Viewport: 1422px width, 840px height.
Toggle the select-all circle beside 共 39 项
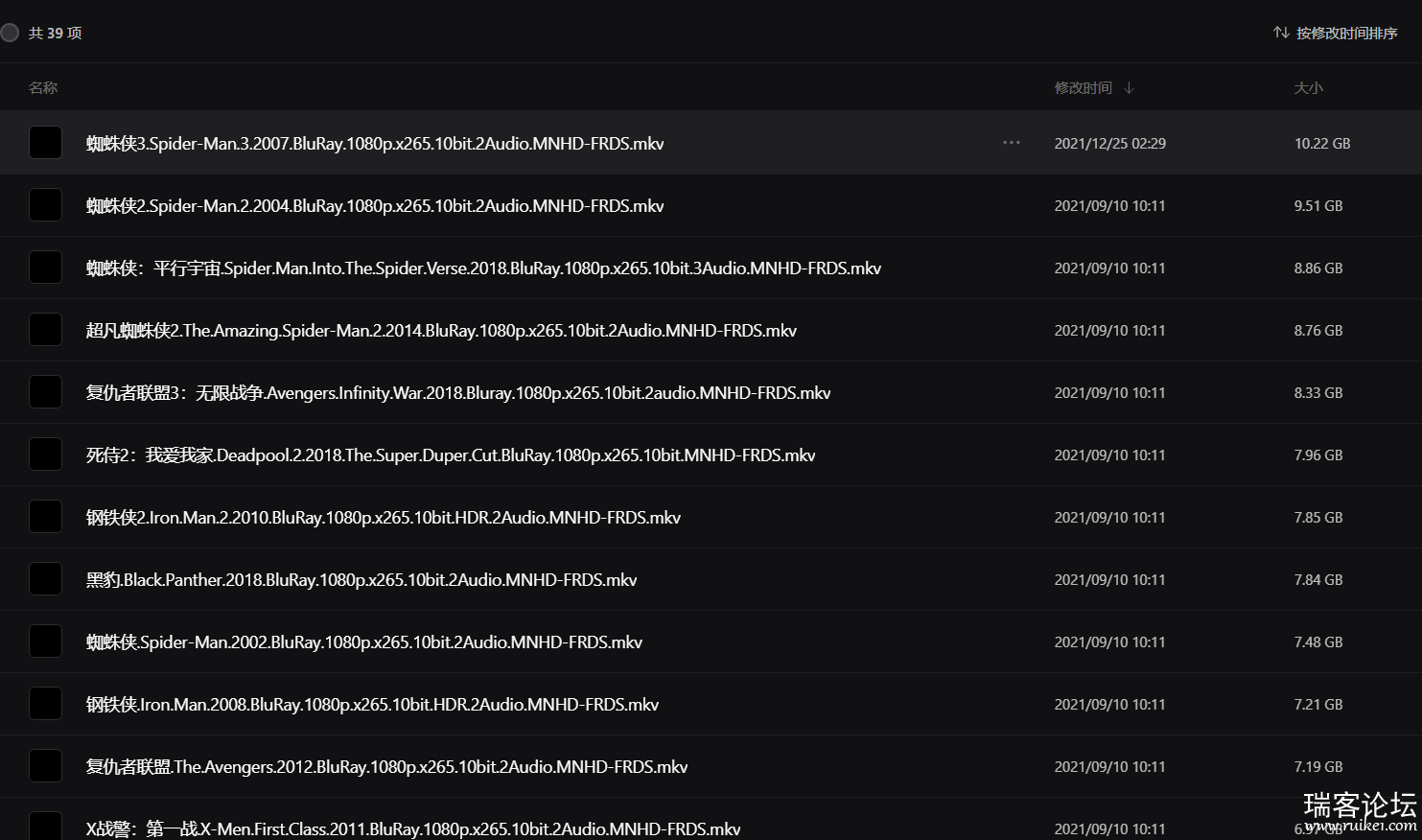11,33
